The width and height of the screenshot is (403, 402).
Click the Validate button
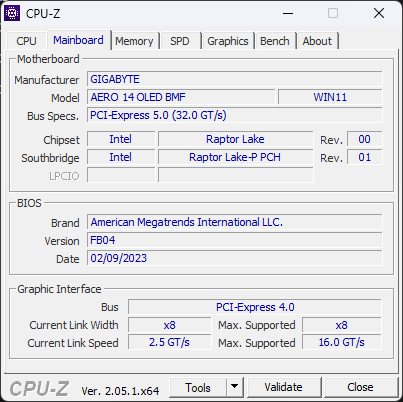pos(284,387)
